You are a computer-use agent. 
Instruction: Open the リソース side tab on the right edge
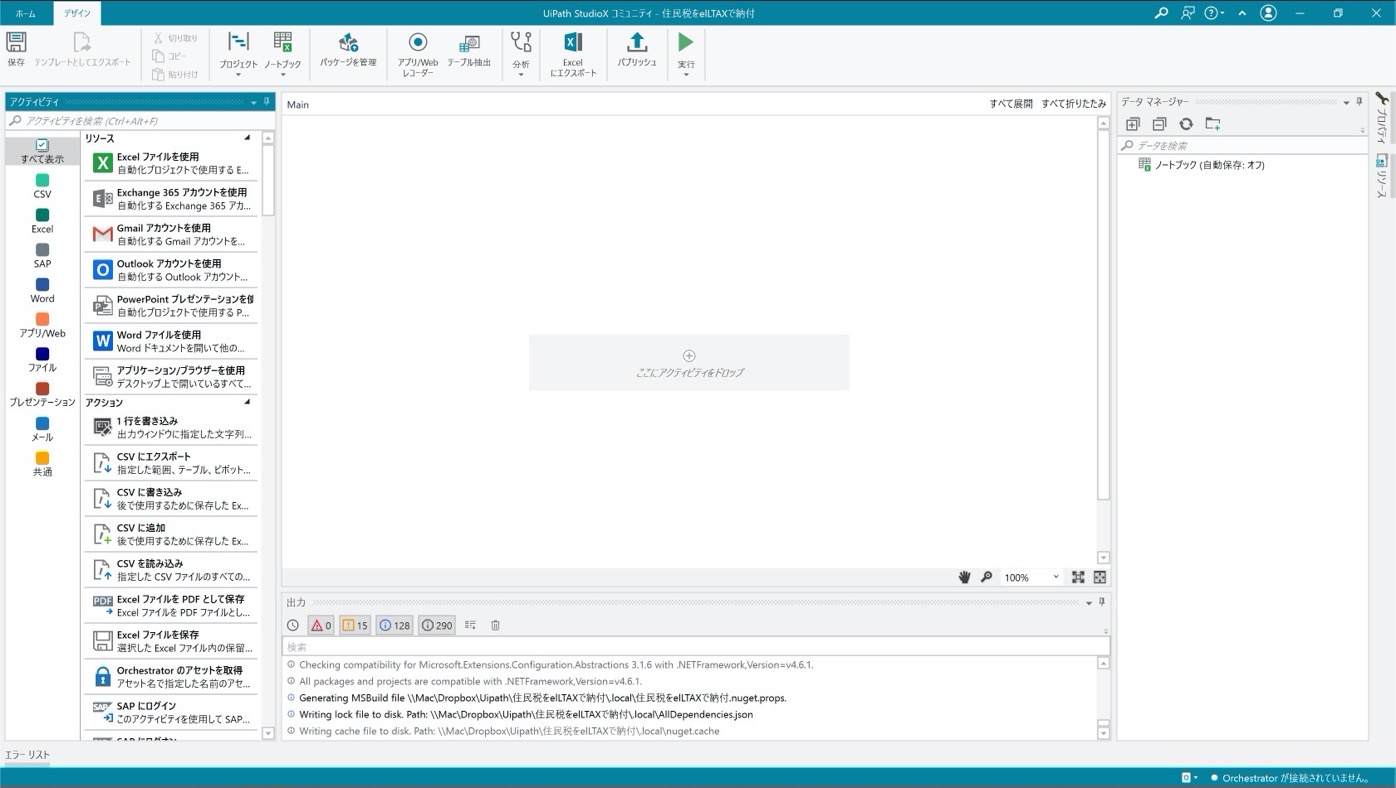coord(1381,175)
